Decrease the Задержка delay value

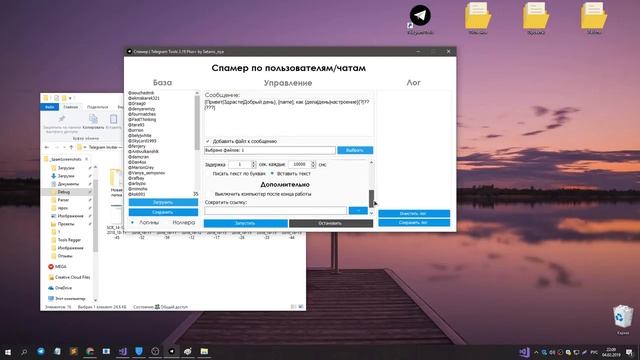click(253, 166)
